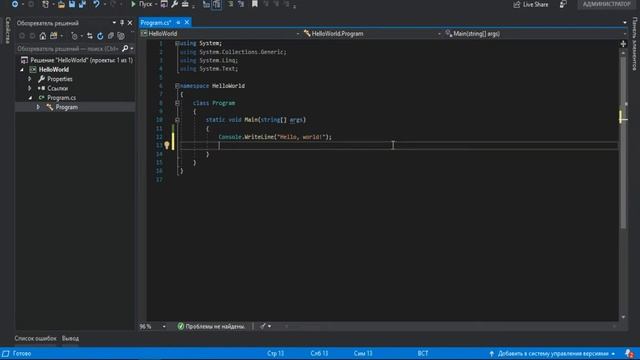Collapse the Main method code block
Image resolution: width=640 pixels, height=360 pixels.
pos(177,120)
